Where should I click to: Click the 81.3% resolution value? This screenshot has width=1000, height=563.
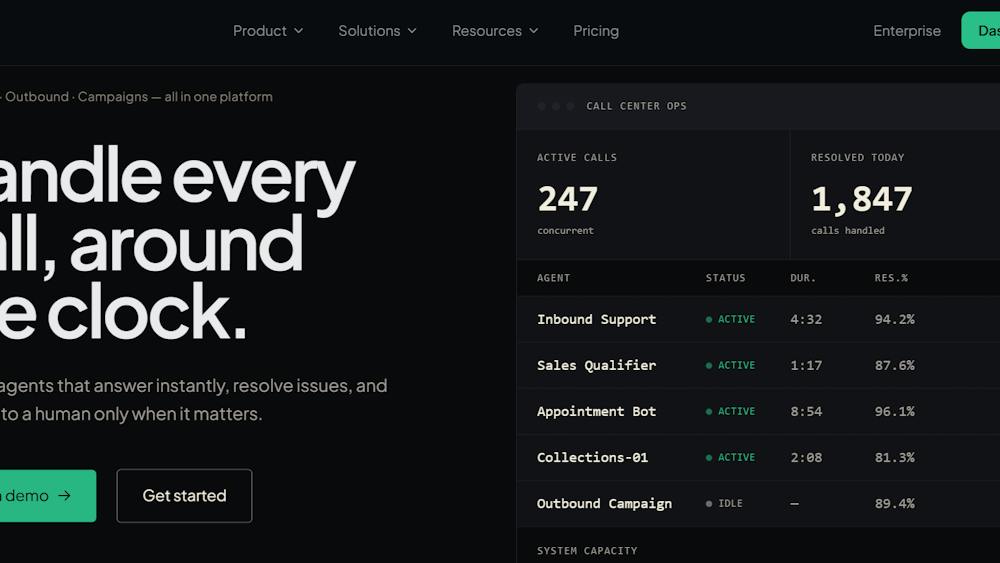[x=895, y=457]
